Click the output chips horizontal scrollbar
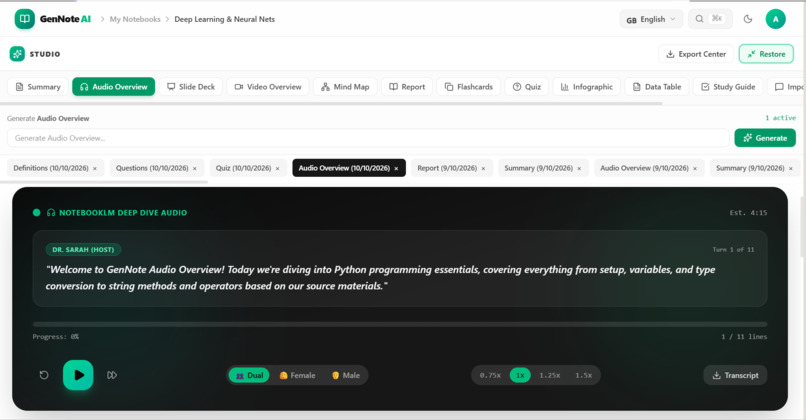 (104, 181)
